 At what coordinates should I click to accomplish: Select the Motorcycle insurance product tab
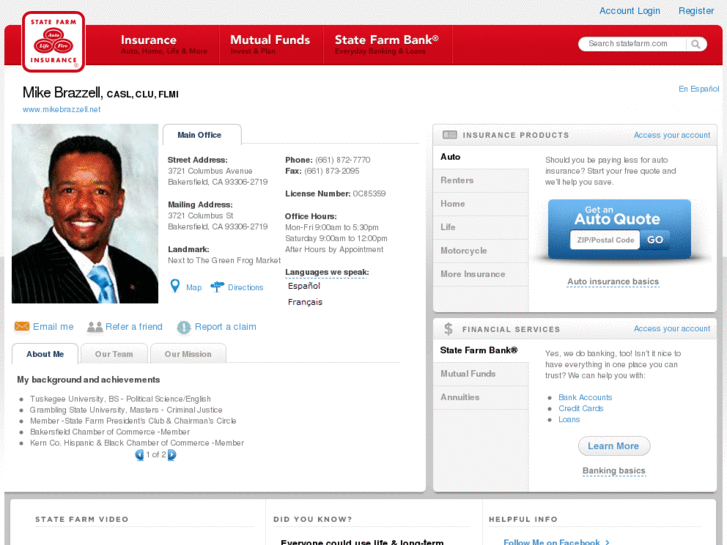point(481,251)
